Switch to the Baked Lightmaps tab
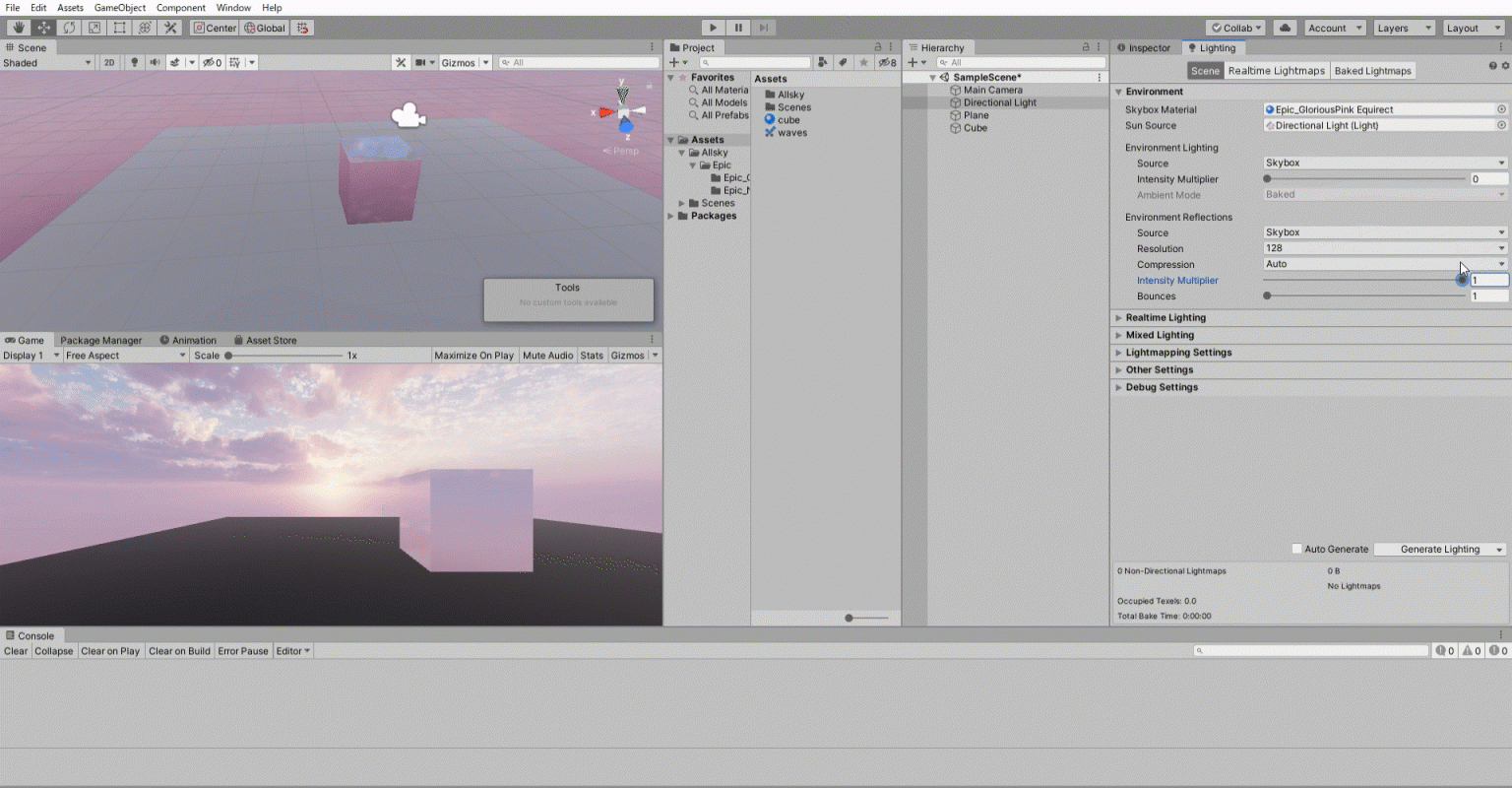Screen dimensions: 1512x788 (x=1372, y=70)
